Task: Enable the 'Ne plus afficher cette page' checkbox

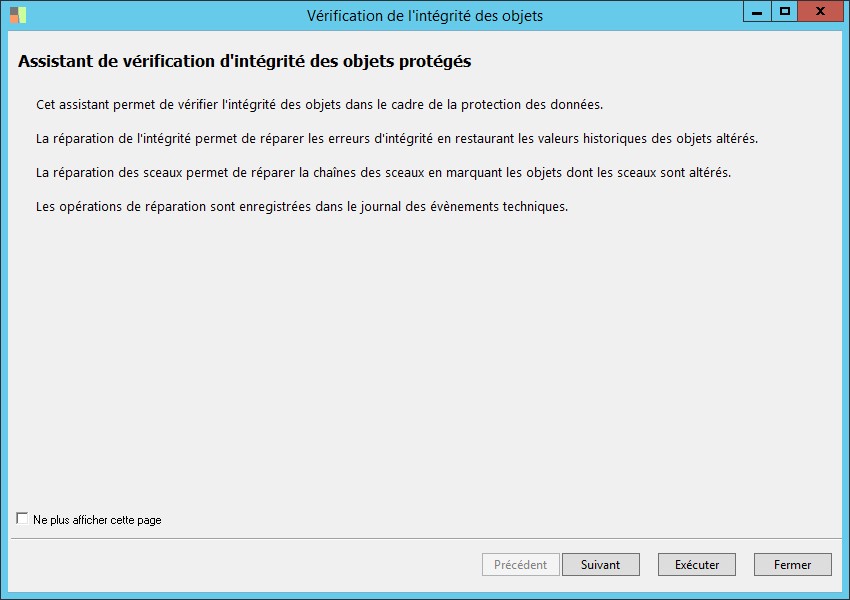Action: pos(22,519)
